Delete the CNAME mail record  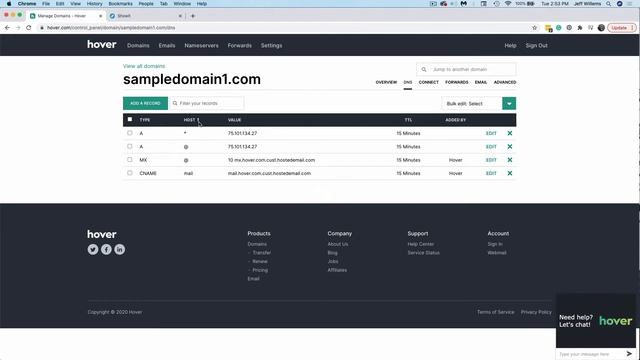coord(509,173)
